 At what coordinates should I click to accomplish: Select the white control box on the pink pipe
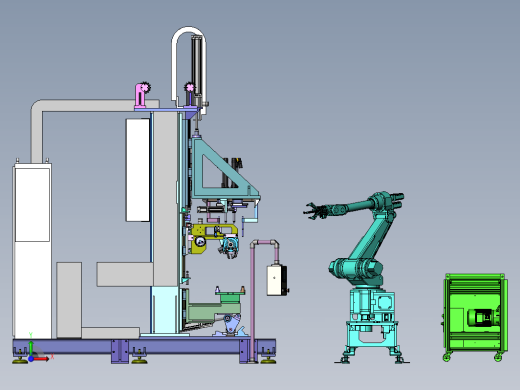pyautogui.click(x=276, y=280)
